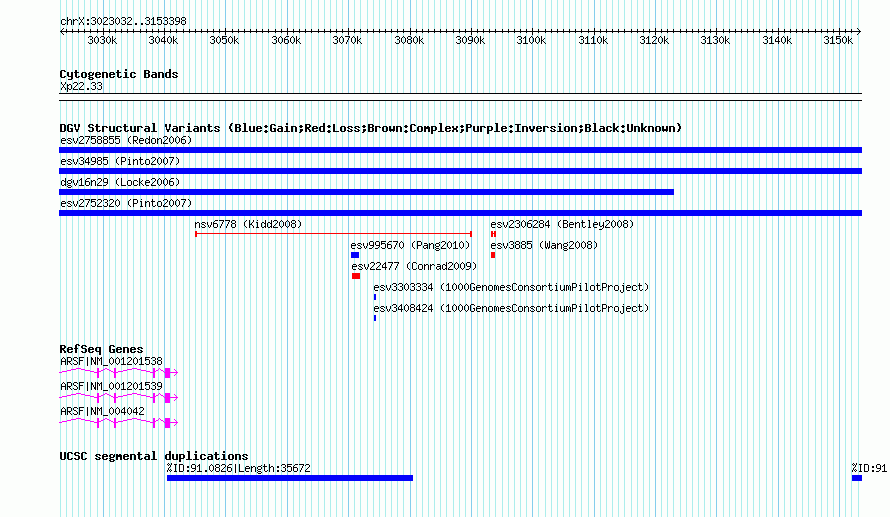Screen dimensions: 890x517
Task: Click the 3060k ruler tick
Action: pyautogui.click(x=286, y=40)
